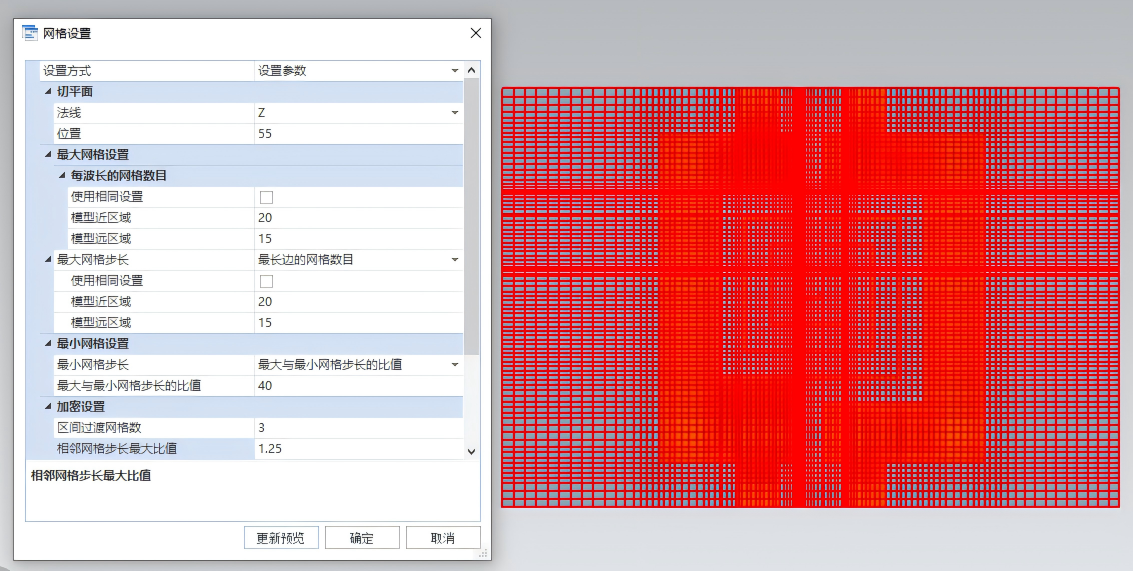Edit 模型近区域 value under 最大网格步长
1133x571 pixels.
358,301
